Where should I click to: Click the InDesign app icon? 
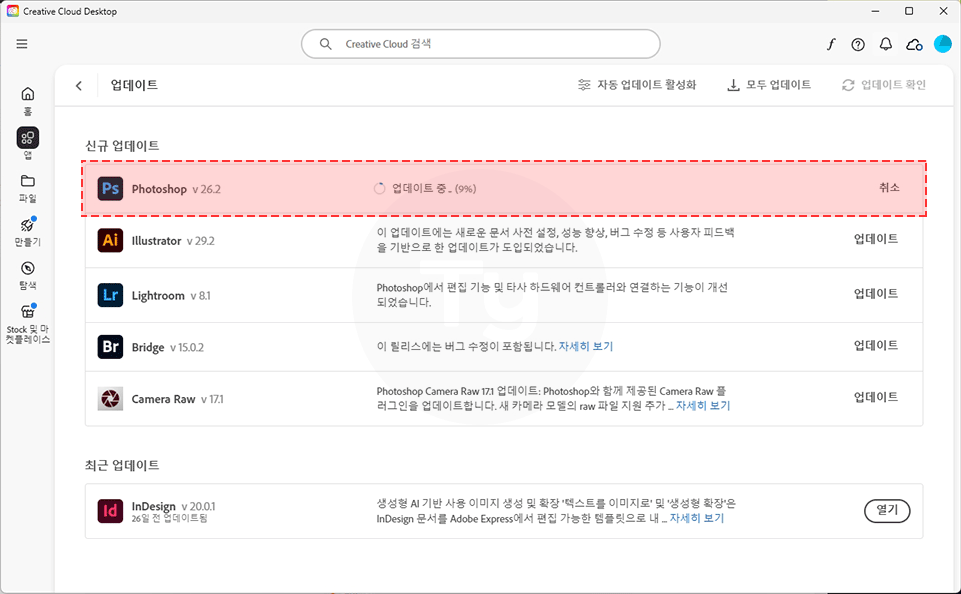(110, 511)
